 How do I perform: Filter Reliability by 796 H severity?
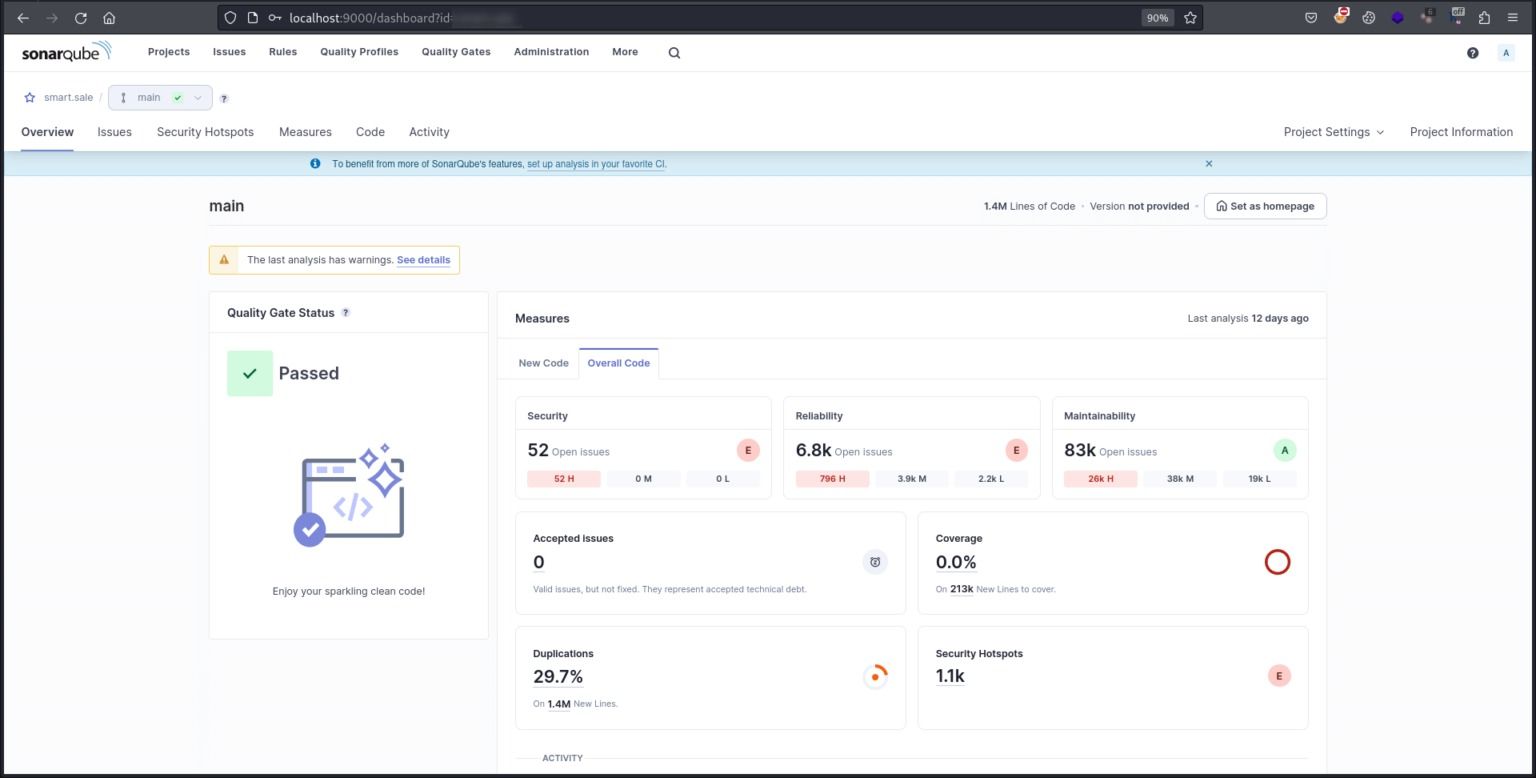(x=832, y=479)
